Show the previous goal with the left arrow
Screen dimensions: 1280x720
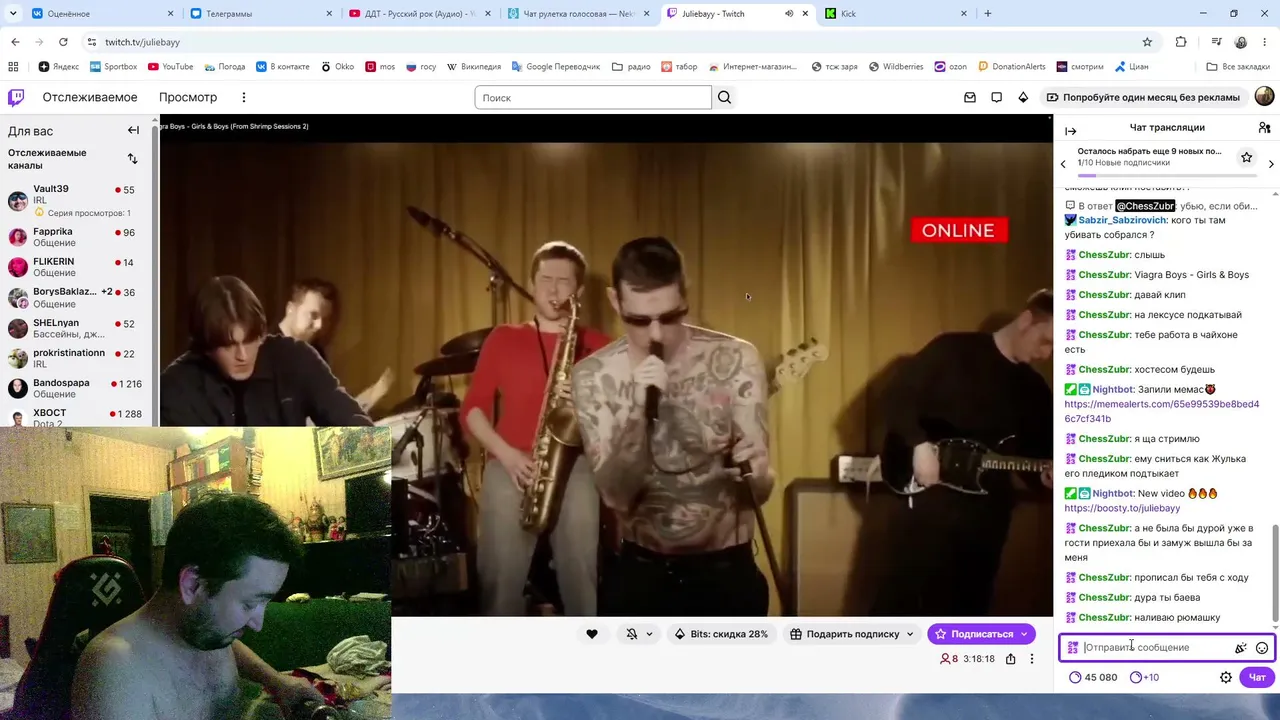pyautogui.click(x=1063, y=164)
